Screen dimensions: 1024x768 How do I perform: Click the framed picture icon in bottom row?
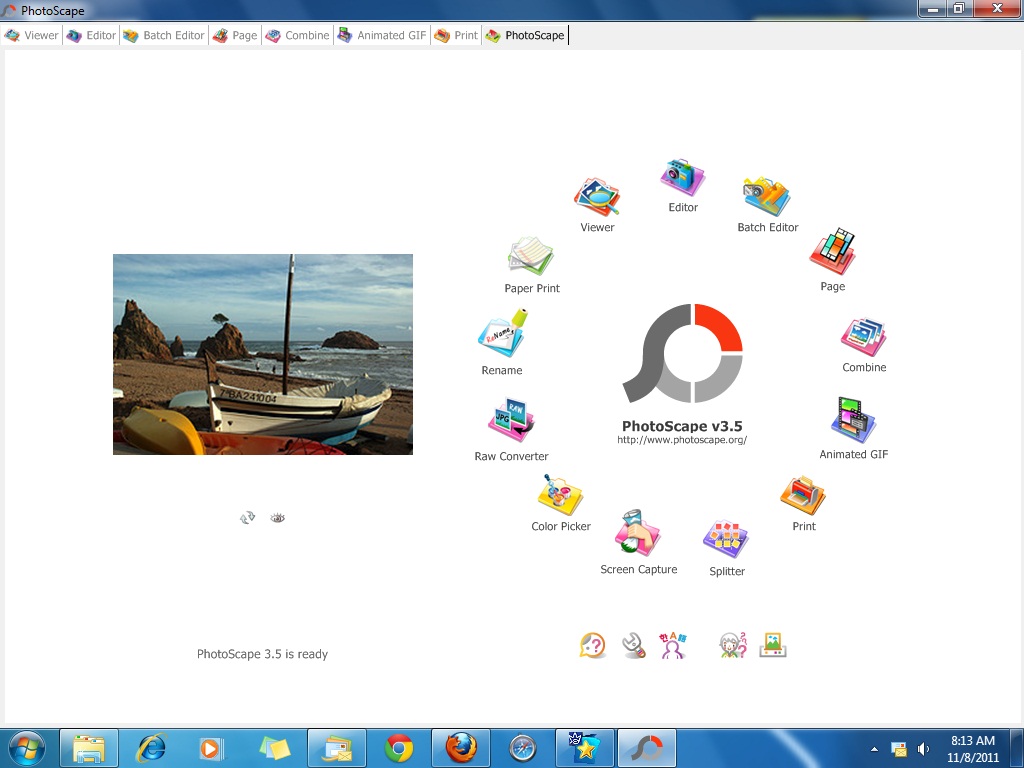pos(773,645)
